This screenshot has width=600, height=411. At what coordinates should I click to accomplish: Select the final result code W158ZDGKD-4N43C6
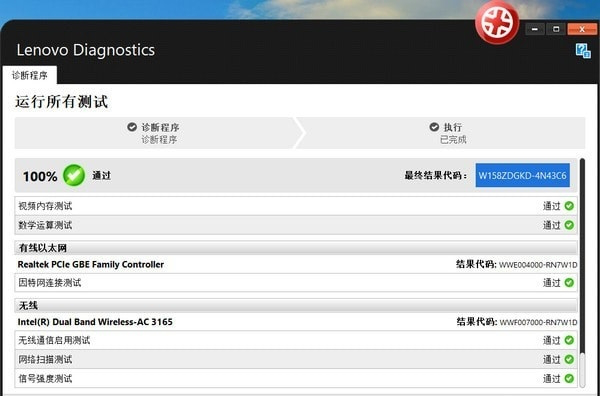point(522,176)
